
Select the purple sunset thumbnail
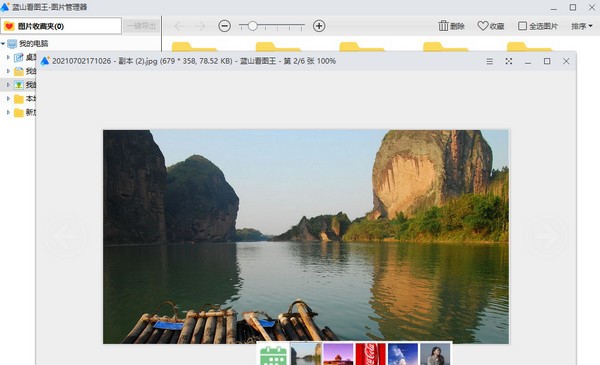338,354
